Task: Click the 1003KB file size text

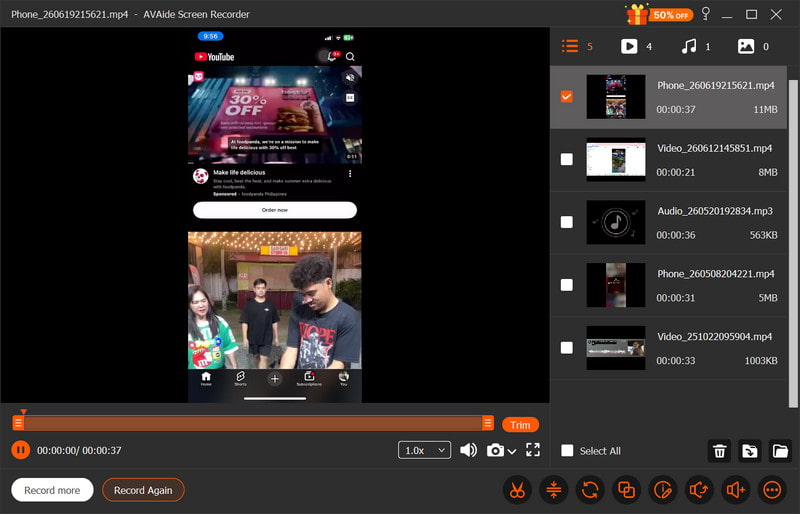Action: (x=761, y=360)
